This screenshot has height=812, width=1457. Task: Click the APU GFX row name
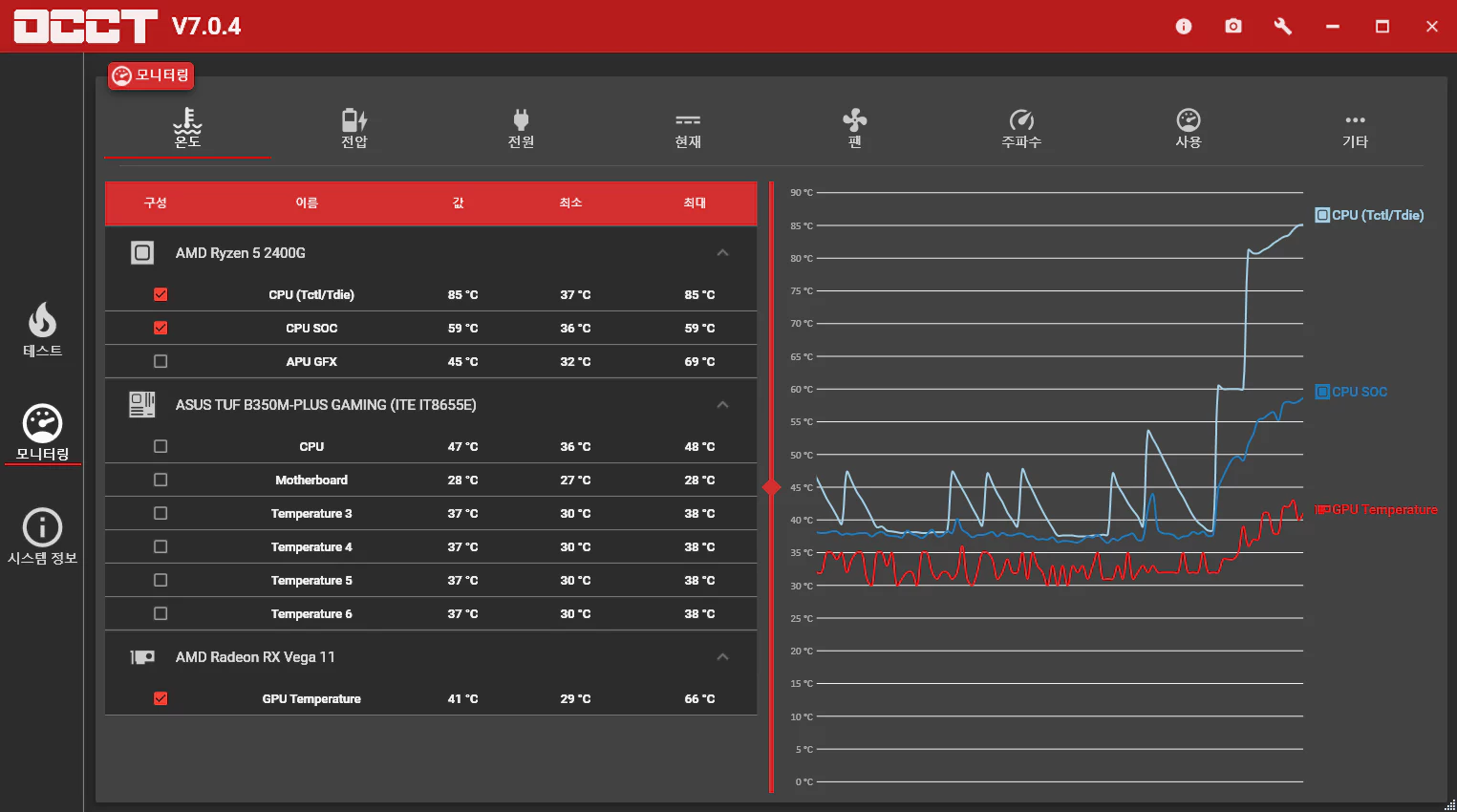[311, 361]
